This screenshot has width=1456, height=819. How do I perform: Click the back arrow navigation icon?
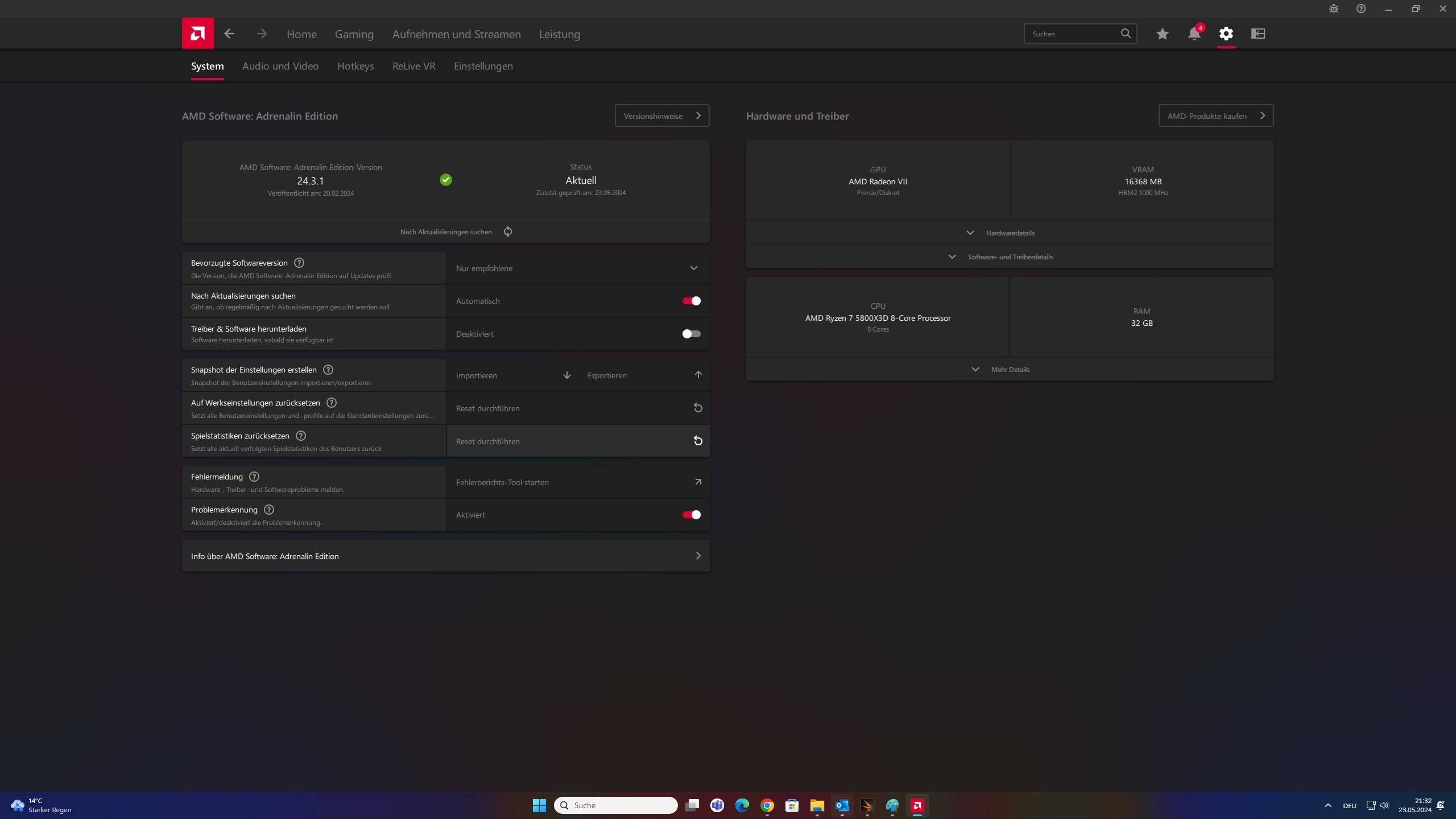click(x=229, y=34)
